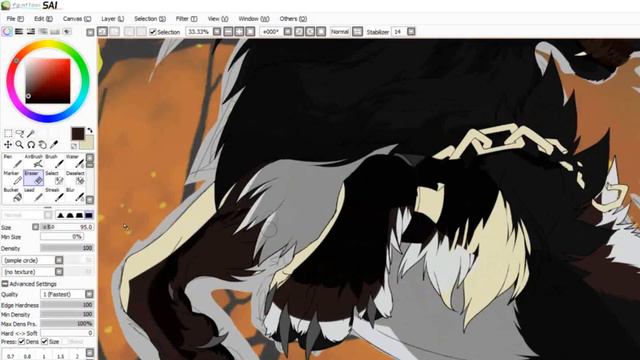The width and height of the screenshot is (640, 360).
Task: Open the brush shape (simple circle) dropdown
Action: (59, 260)
